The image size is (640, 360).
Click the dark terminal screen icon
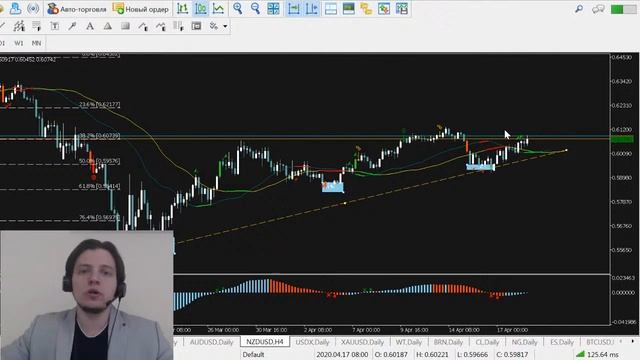[349, 9]
